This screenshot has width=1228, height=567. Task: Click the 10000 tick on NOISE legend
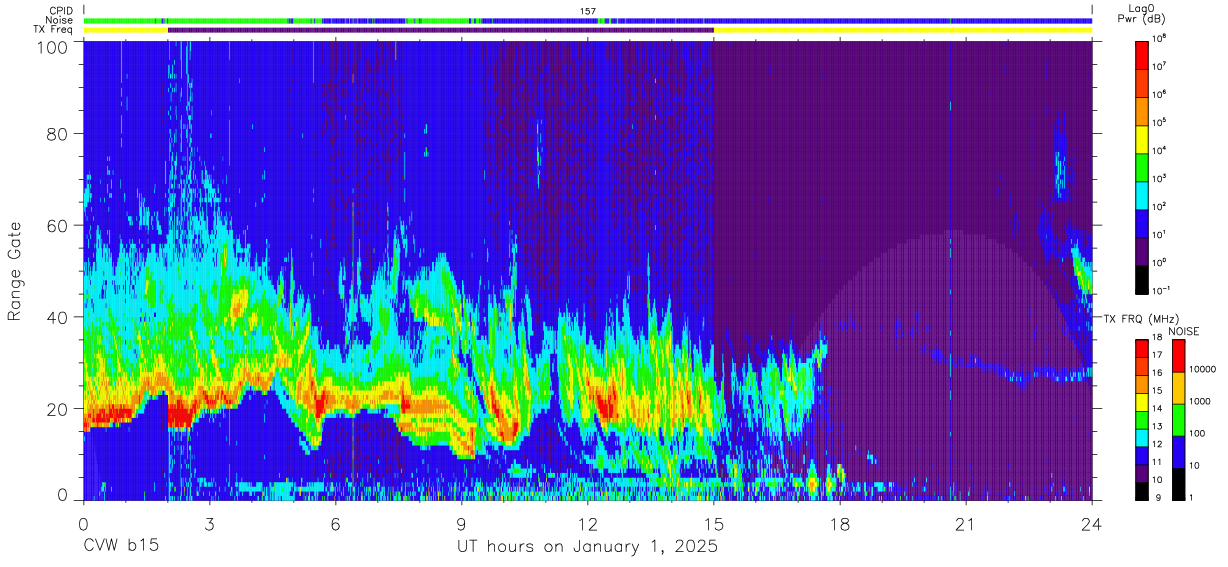click(x=1205, y=372)
